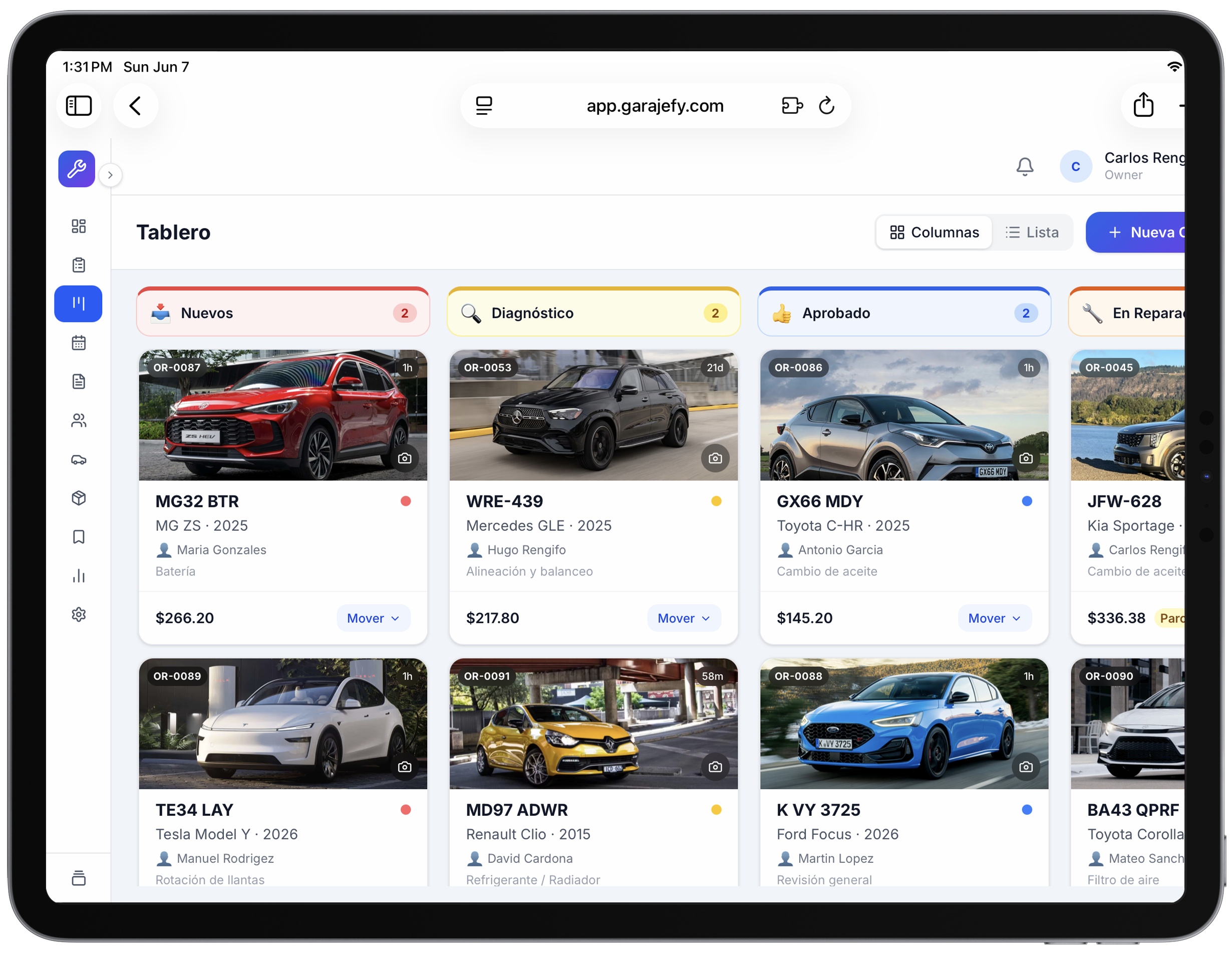This screenshot has height=953, width=1232.
Task: Click the OR-0088 order badge
Action: point(799,677)
